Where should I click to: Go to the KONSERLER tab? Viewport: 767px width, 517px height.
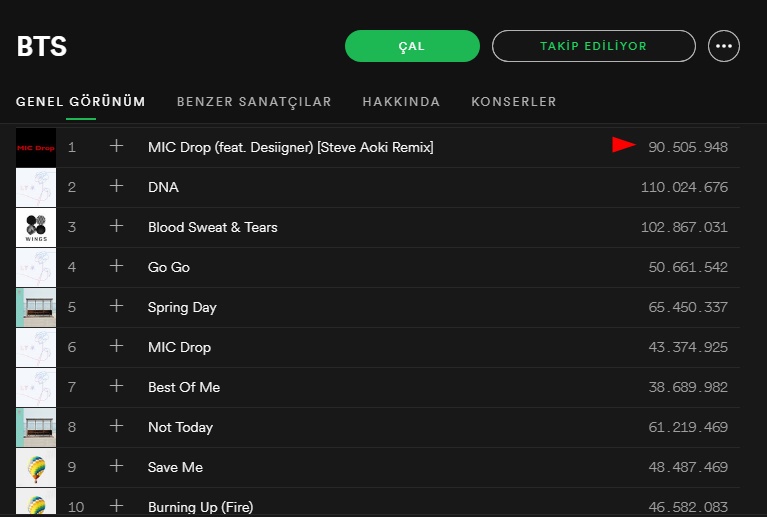tap(514, 102)
